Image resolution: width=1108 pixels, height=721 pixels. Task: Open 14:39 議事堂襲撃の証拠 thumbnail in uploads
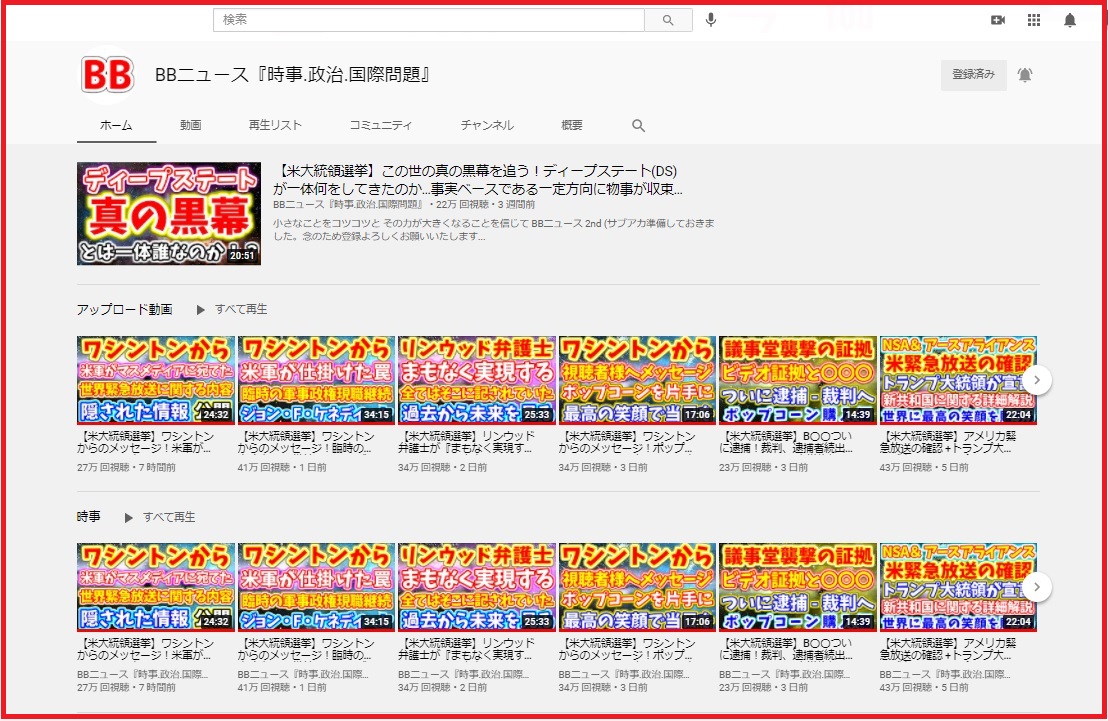[x=798, y=380]
